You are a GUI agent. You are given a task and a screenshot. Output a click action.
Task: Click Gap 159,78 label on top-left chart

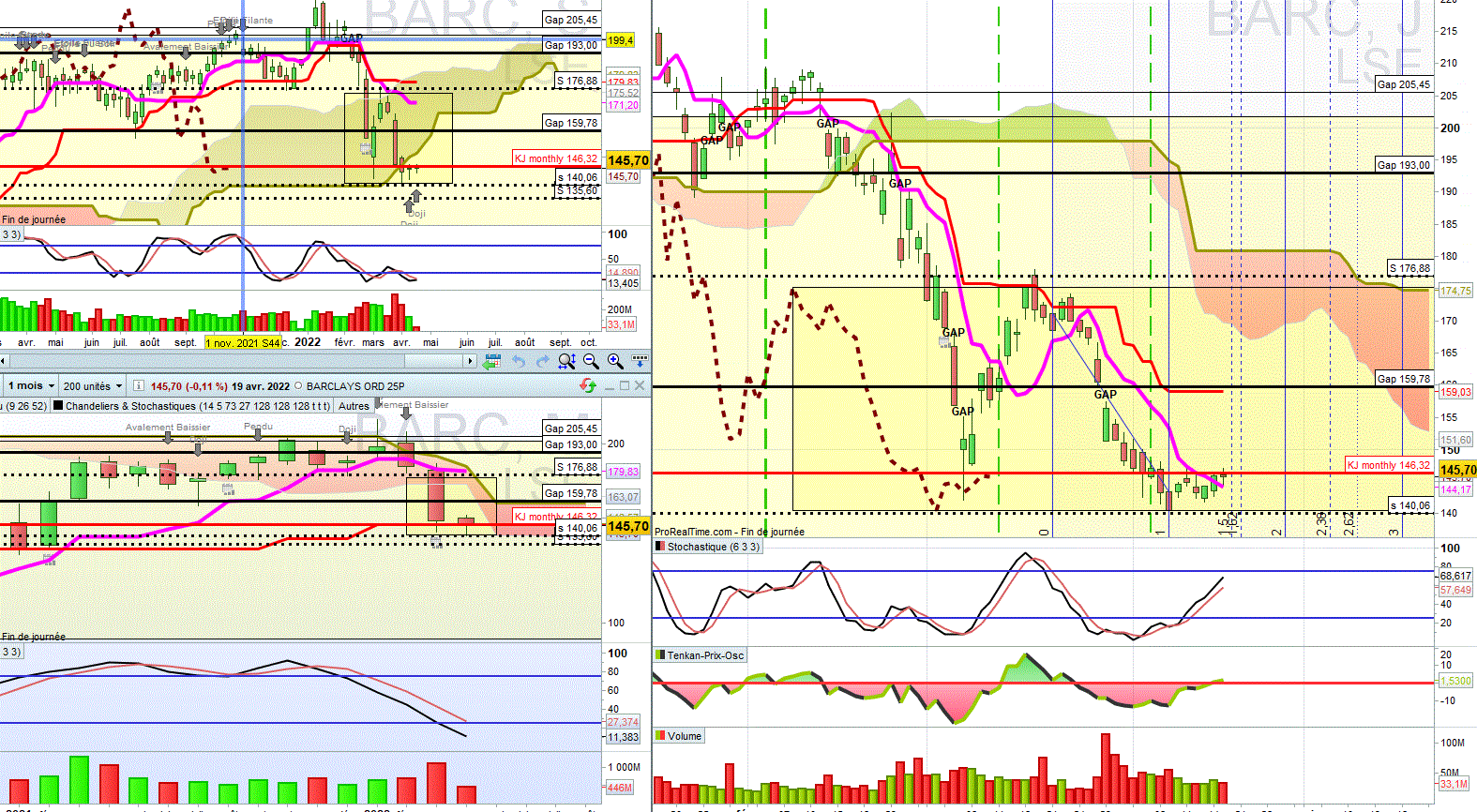pos(571,123)
